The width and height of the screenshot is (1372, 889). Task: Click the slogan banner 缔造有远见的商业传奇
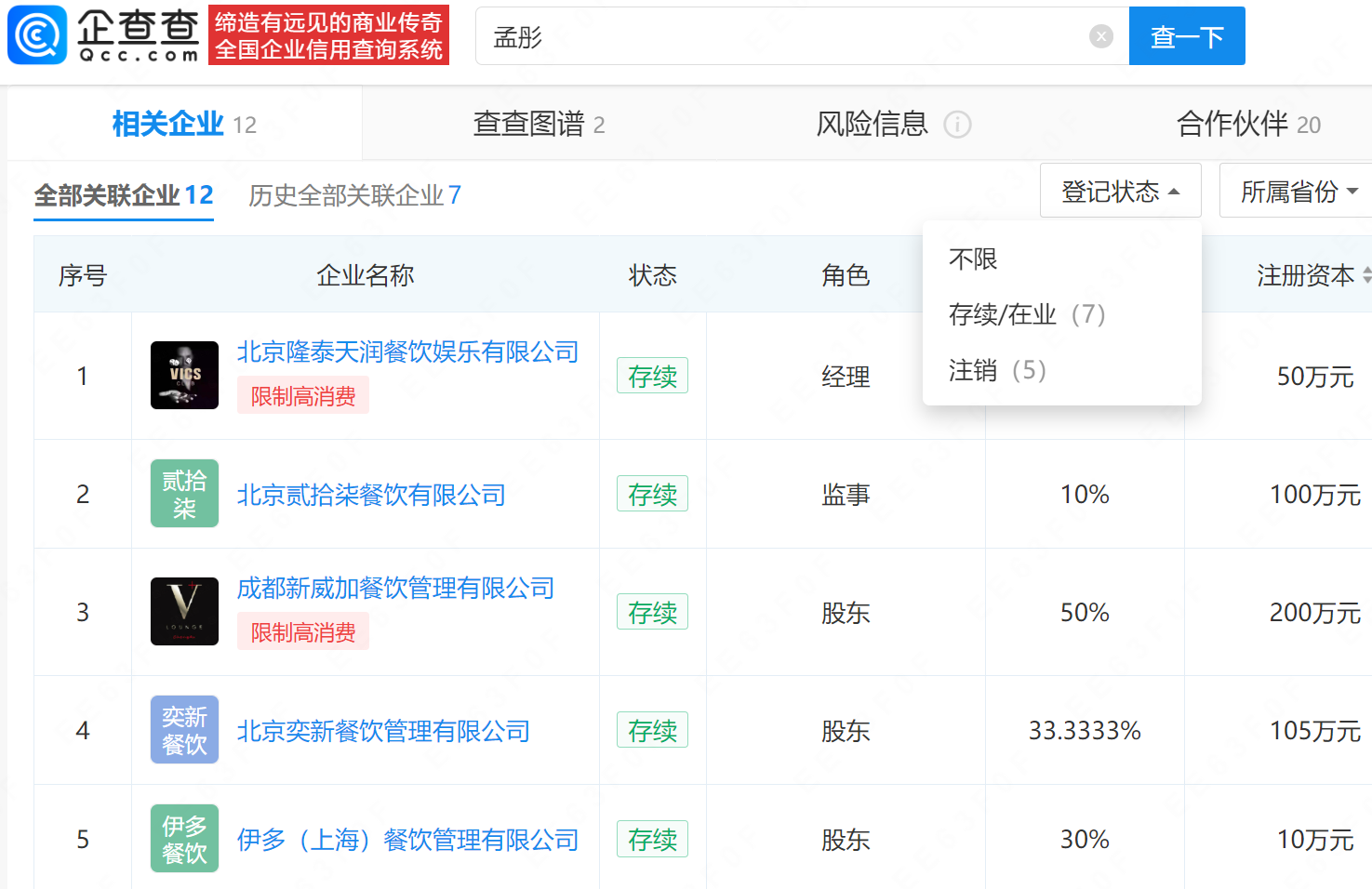tap(328, 35)
